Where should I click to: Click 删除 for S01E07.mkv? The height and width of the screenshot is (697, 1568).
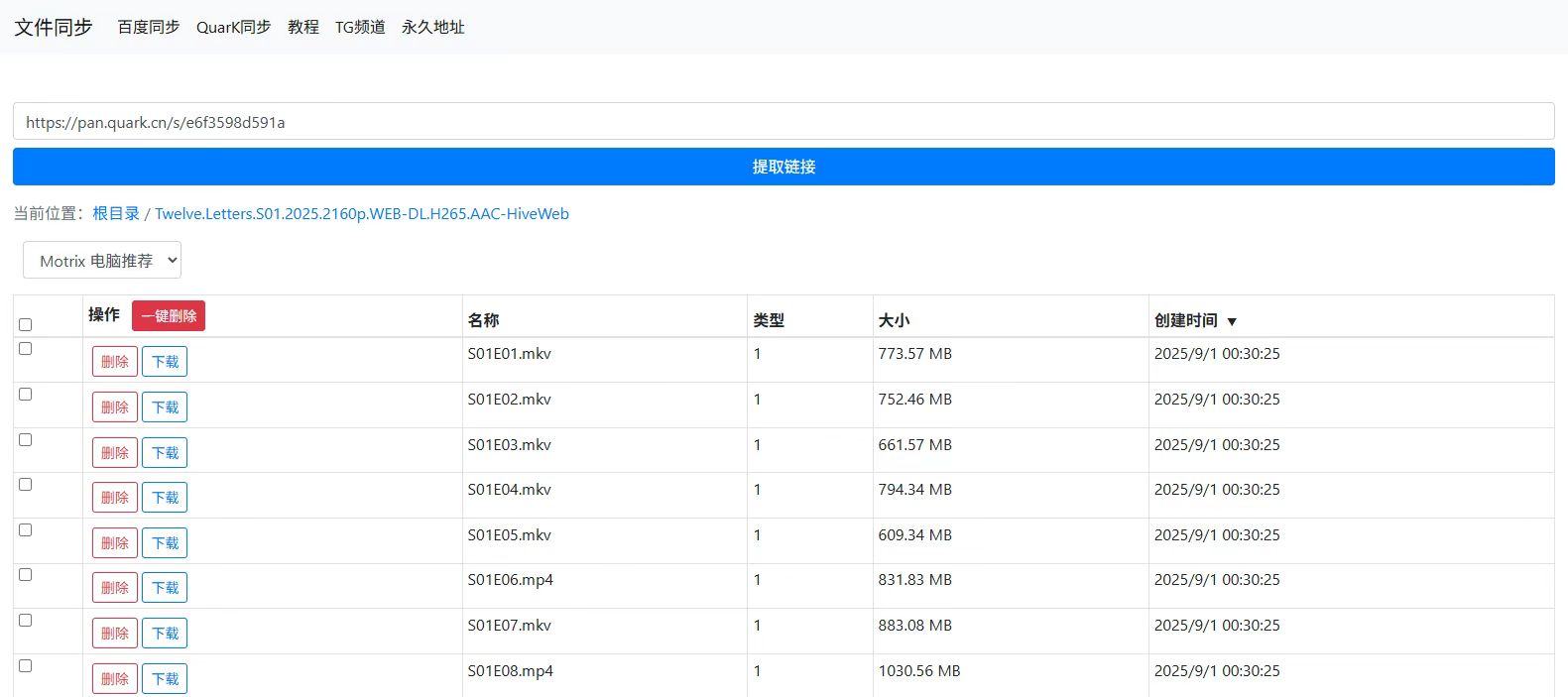point(115,634)
